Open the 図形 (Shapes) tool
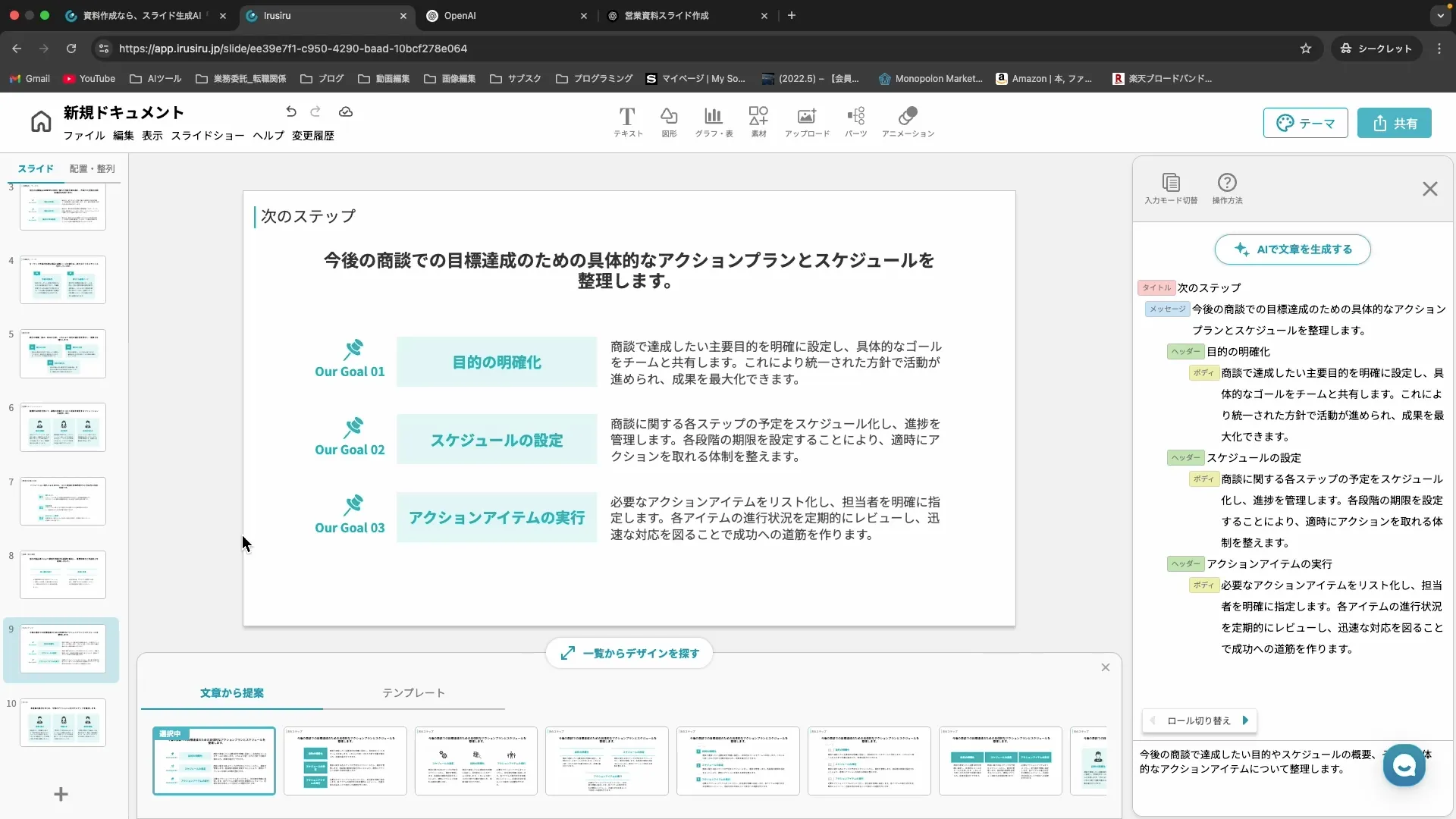 coord(669,121)
